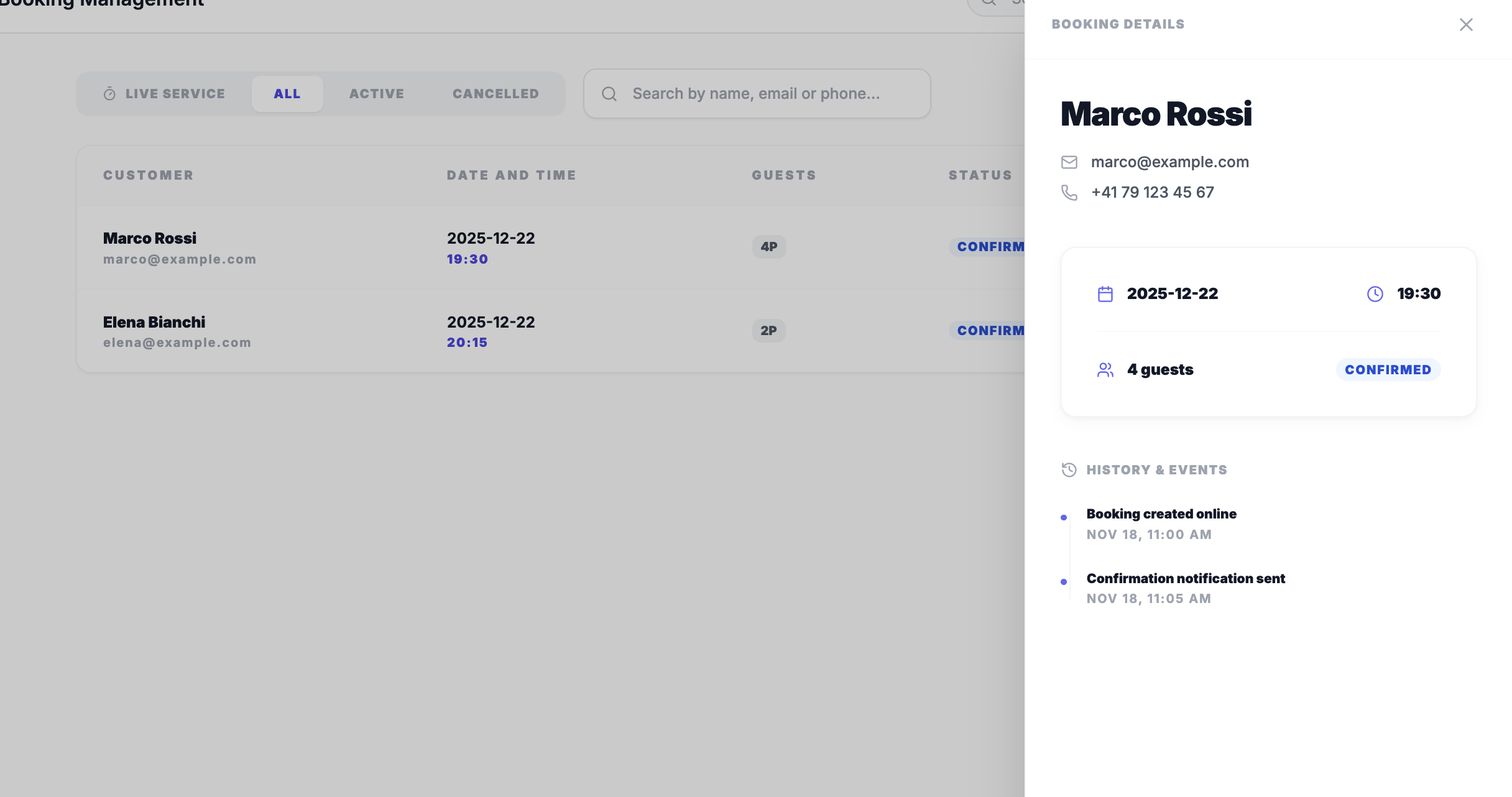Click the search magnifier icon in search box

coord(609,94)
